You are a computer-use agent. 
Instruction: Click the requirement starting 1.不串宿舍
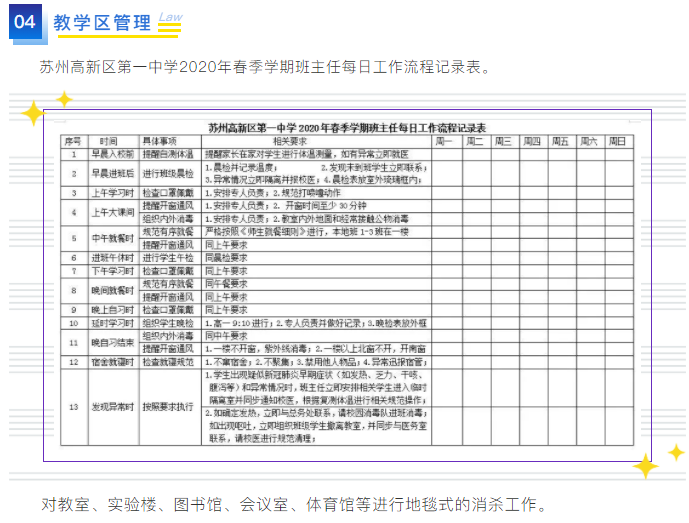click(x=316, y=362)
